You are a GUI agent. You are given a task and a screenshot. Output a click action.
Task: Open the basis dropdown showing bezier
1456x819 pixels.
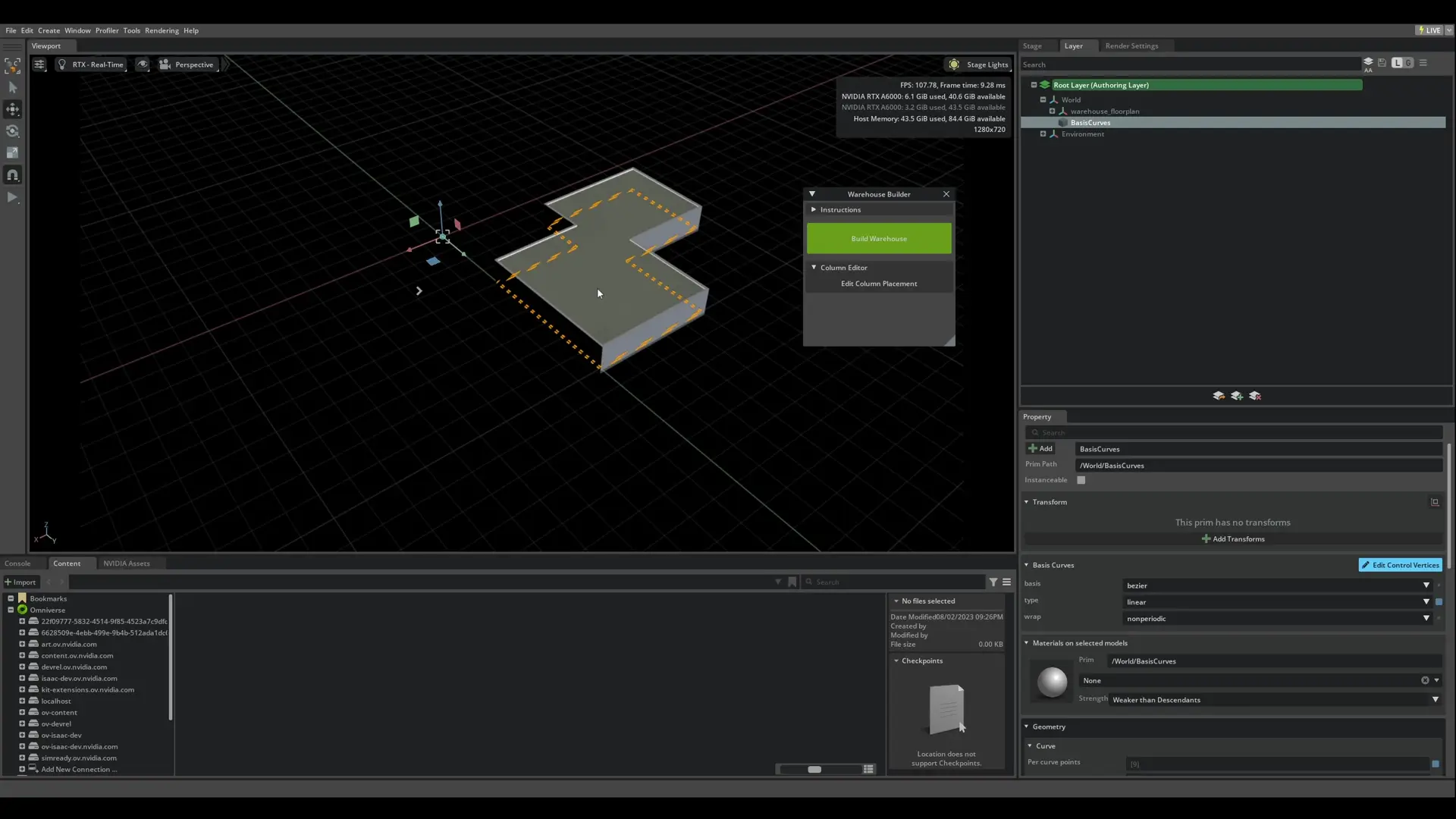point(1277,585)
